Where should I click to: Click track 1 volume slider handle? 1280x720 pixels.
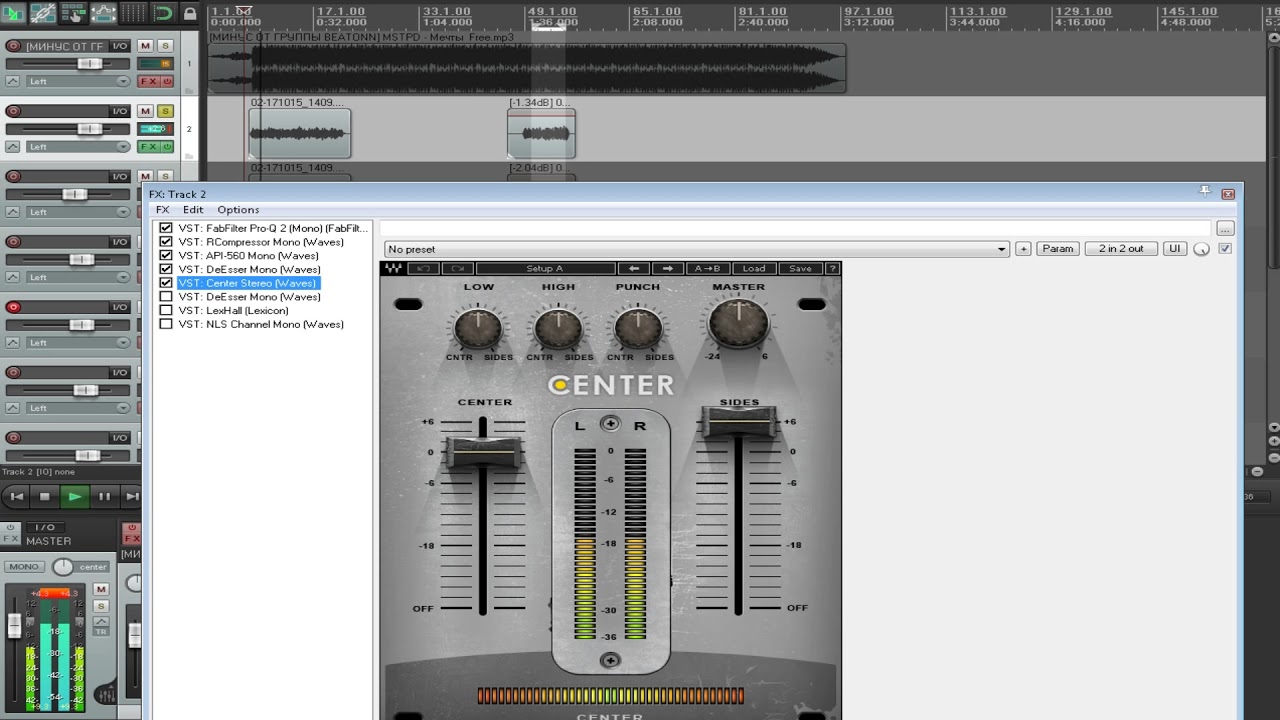(x=89, y=64)
